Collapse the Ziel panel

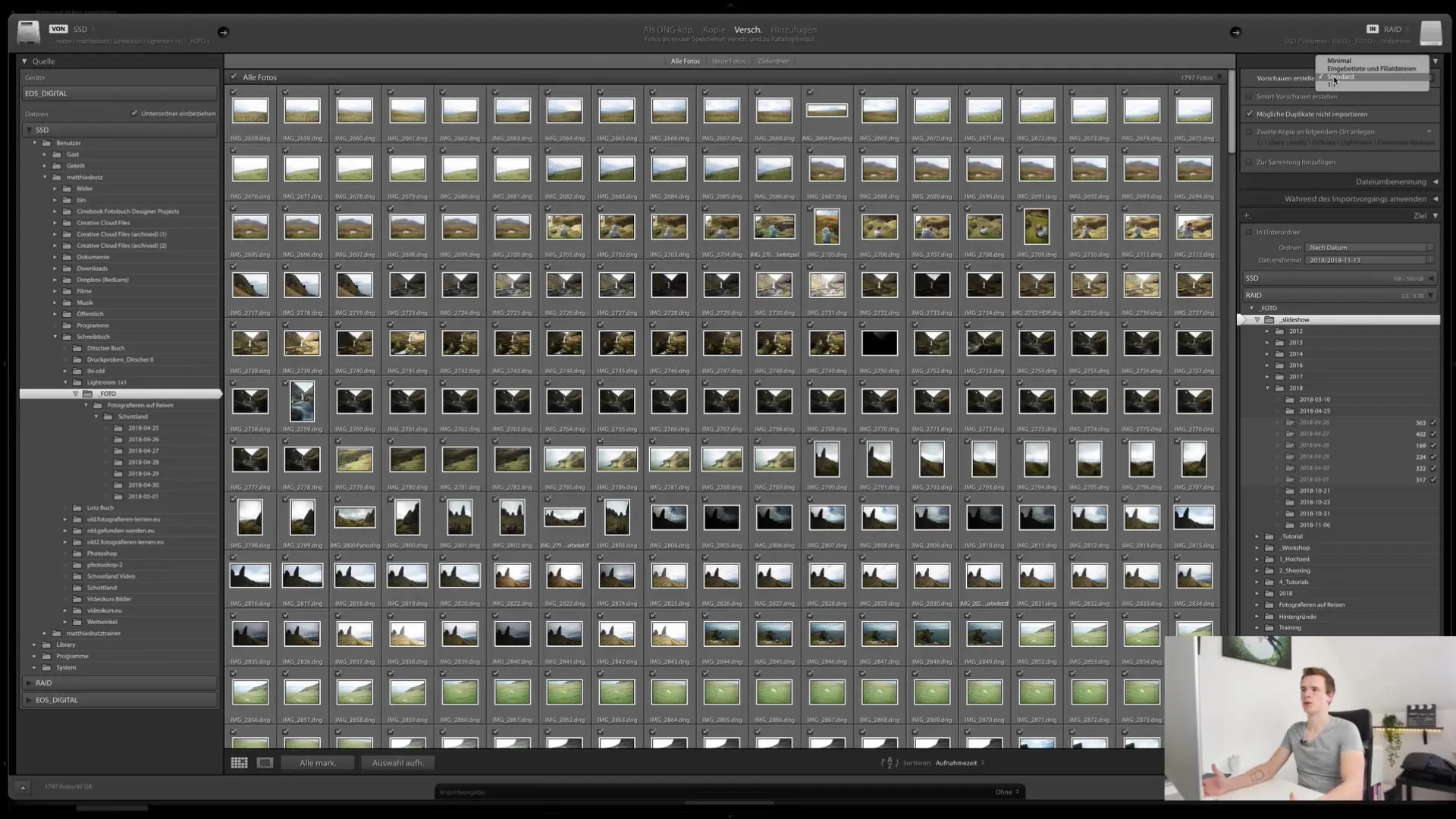1436,215
